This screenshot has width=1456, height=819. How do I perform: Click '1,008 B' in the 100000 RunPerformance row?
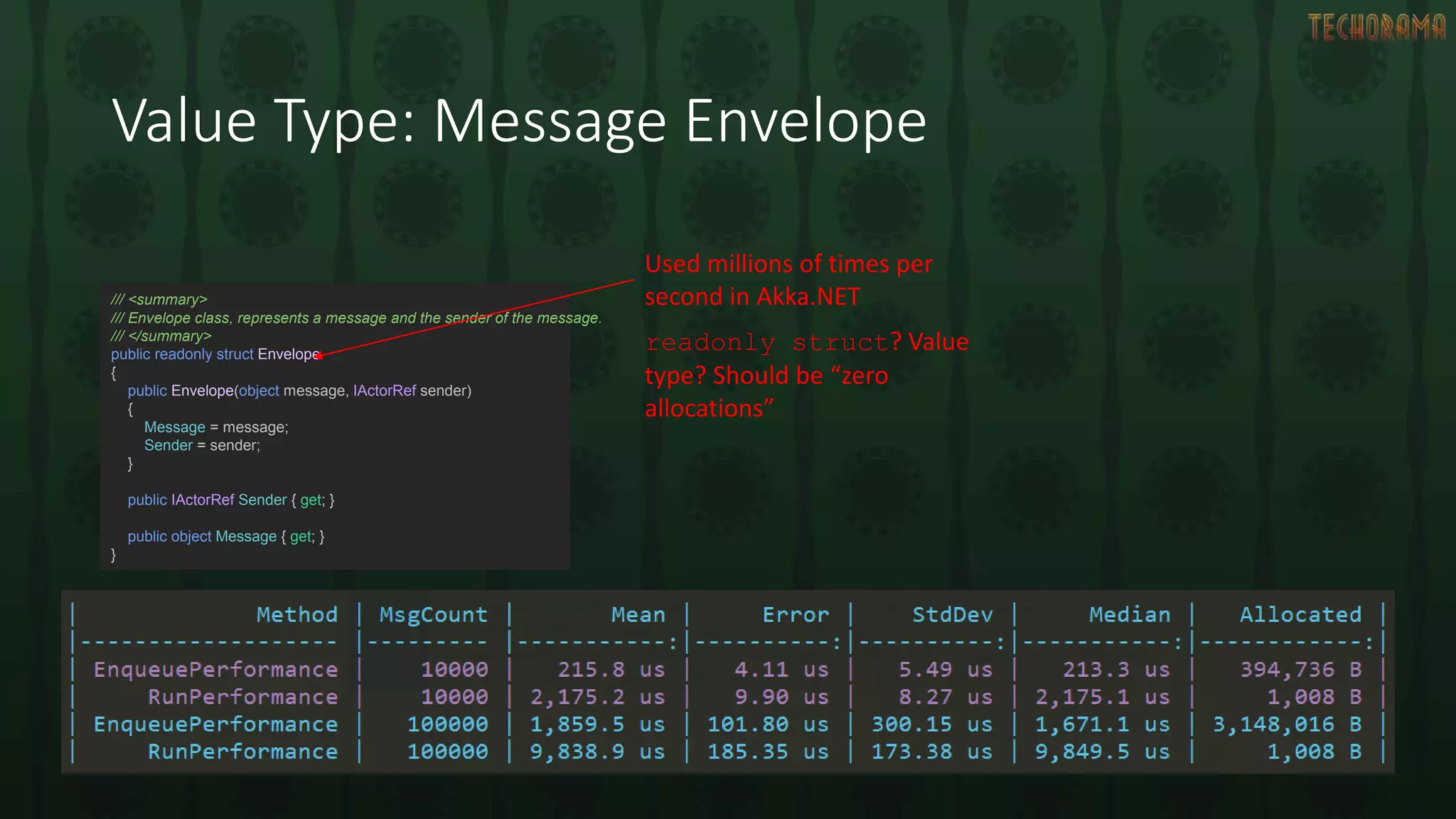tap(1315, 751)
